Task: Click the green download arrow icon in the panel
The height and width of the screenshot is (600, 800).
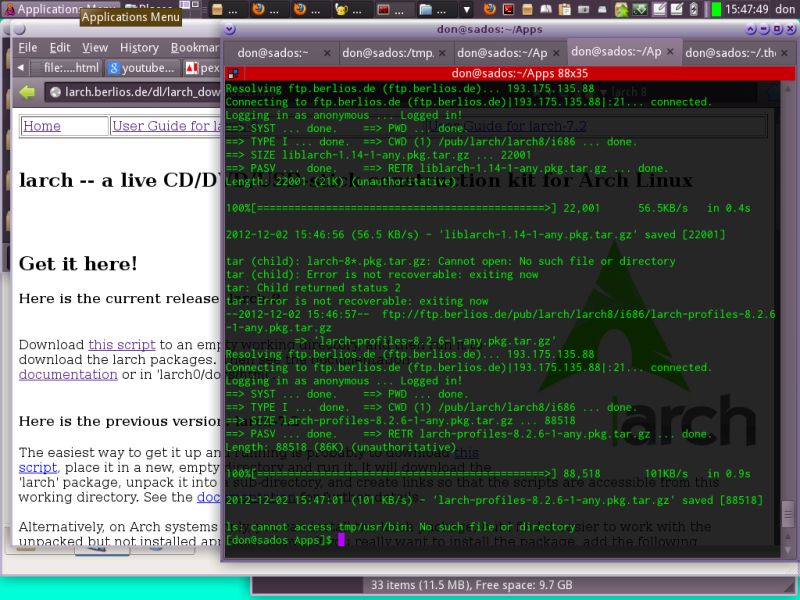Action: click(x=640, y=8)
